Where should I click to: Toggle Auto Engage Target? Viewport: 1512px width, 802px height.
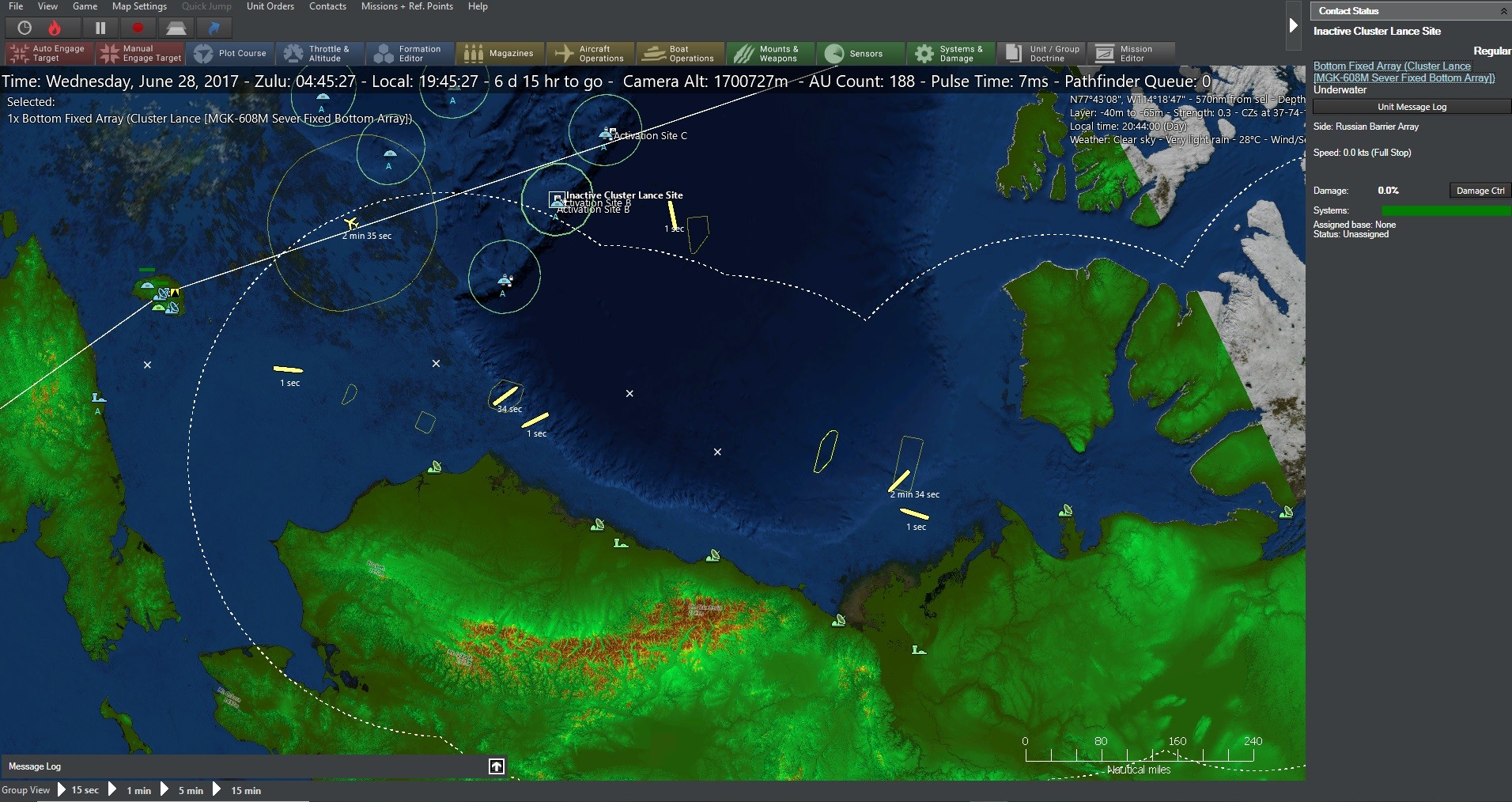pyautogui.click(x=47, y=53)
